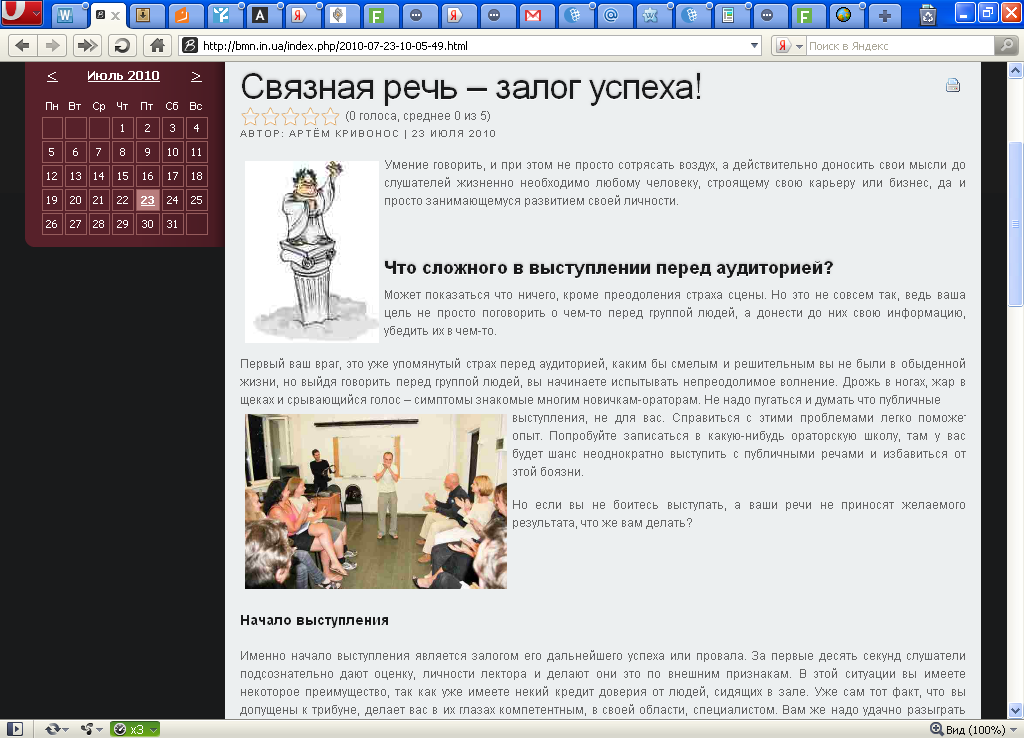The image size is (1024, 738).
Task: Open the search engine dropdown next to Yandex icon
Action: [x=797, y=45]
